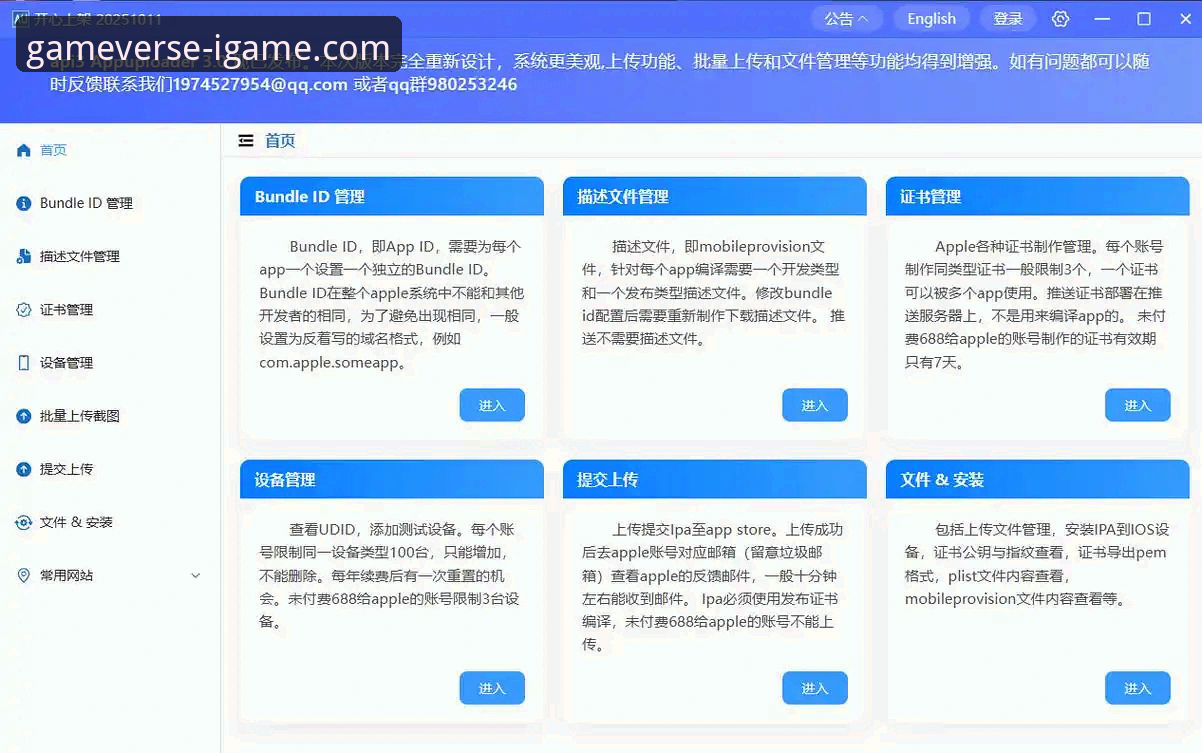Click the 批量上传截图 upload icon
Image resolution: width=1202 pixels, height=753 pixels.
[24, 416]
